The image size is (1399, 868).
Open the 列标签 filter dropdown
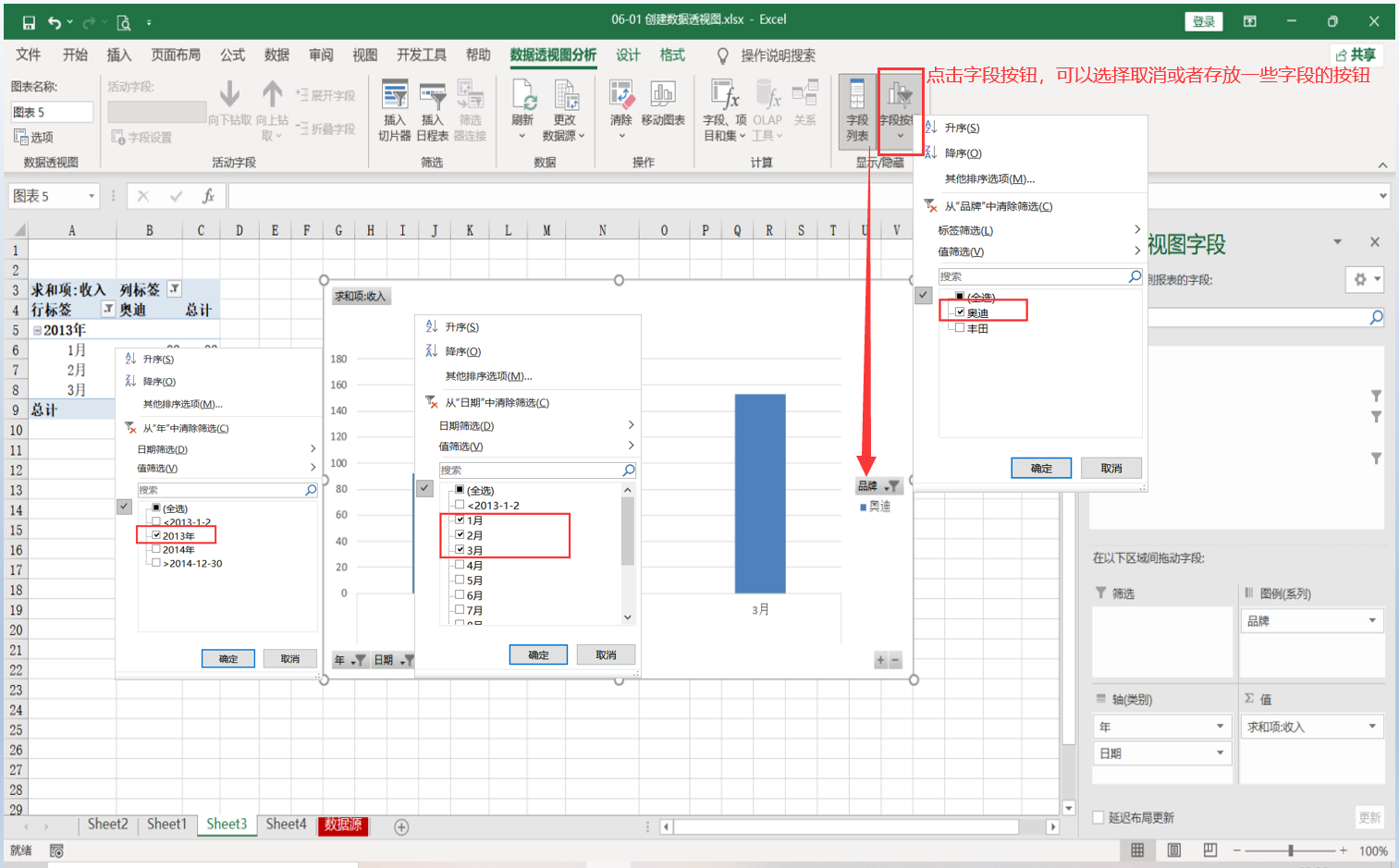(x=174, y=289)
